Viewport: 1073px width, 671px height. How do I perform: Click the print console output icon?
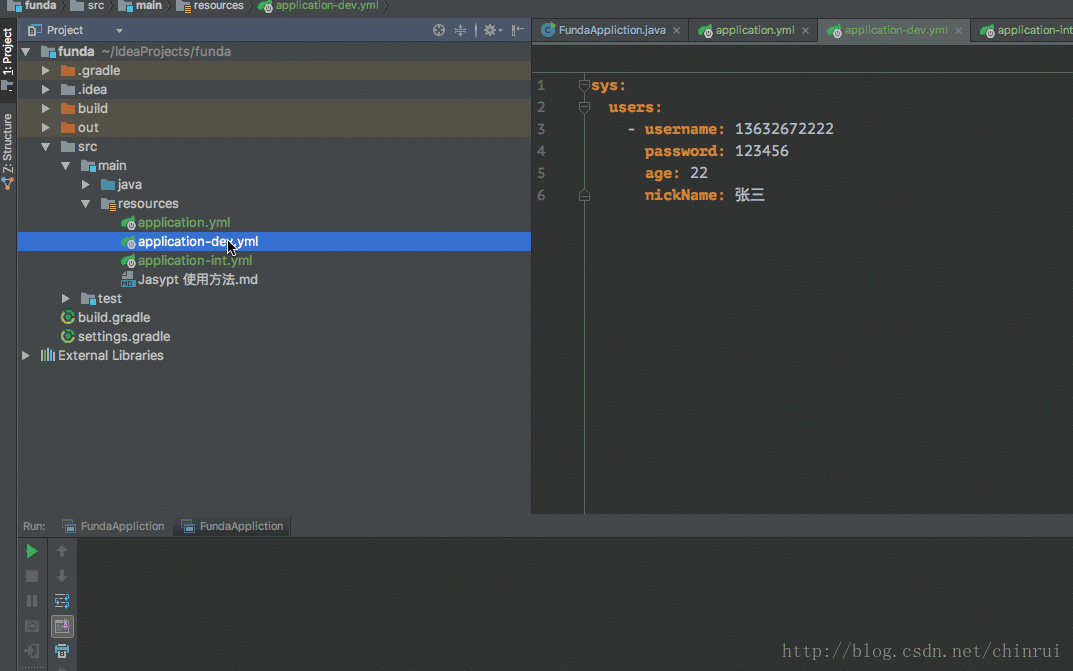point(62,651)
